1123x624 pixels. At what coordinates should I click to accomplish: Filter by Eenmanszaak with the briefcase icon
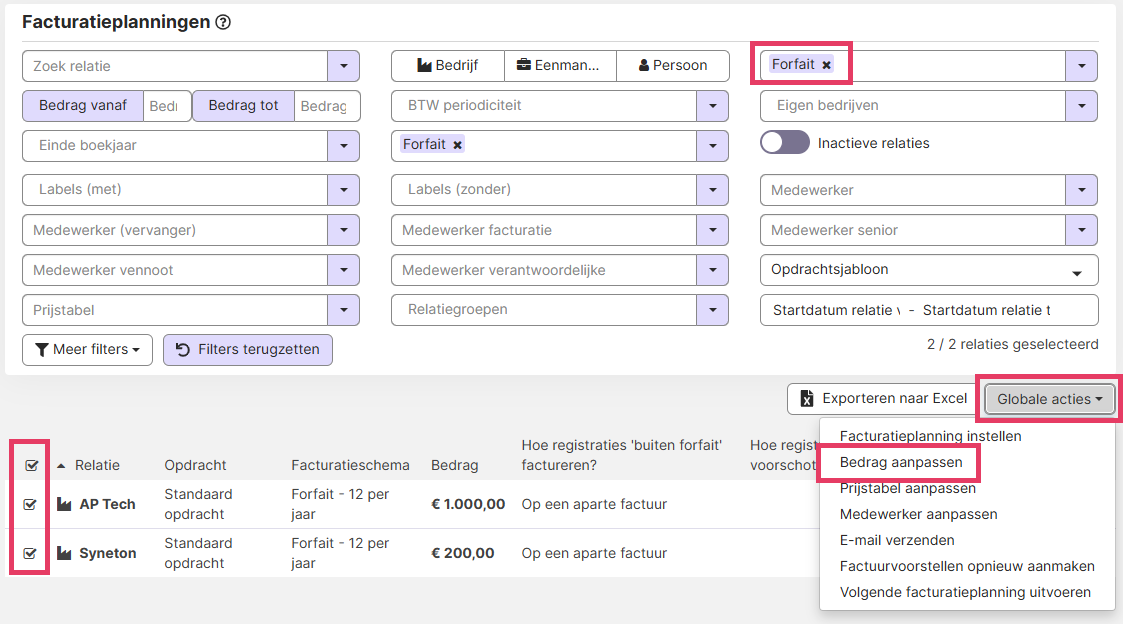[559, 66]
